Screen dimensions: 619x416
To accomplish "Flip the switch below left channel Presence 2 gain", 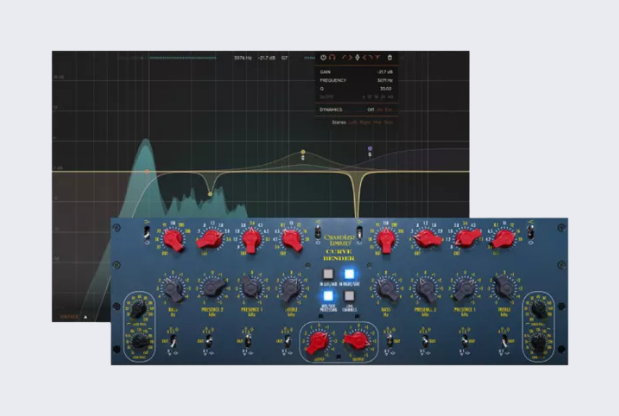I will (x=209, y=341).
